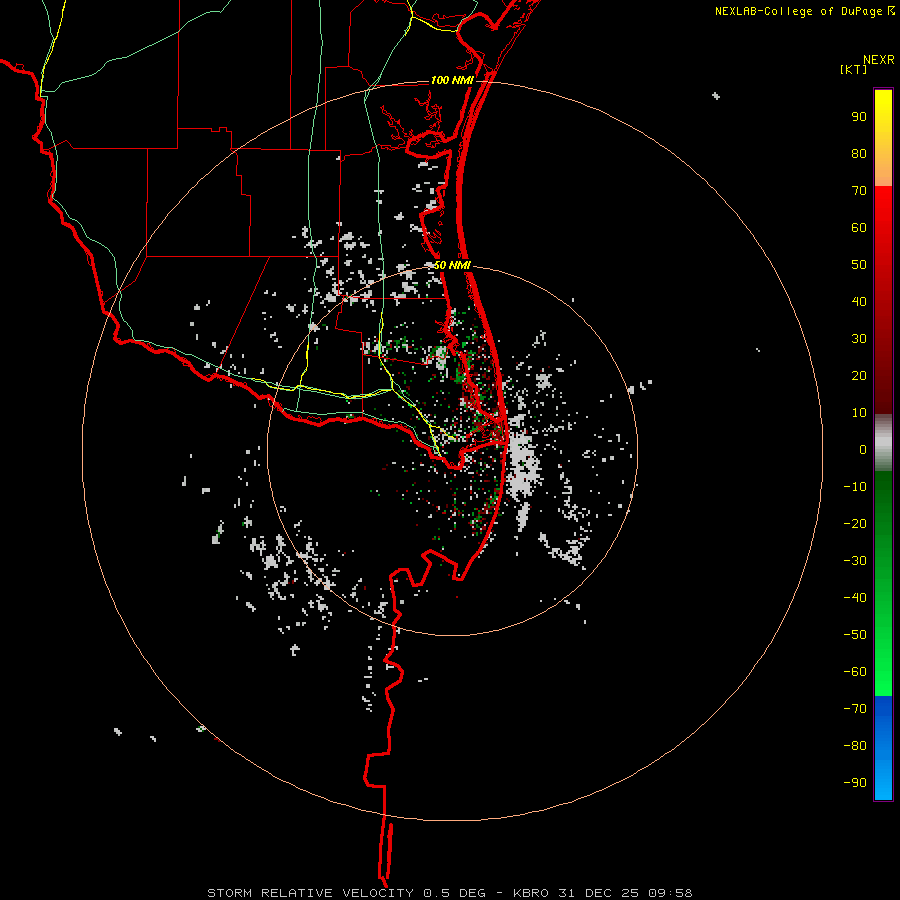Click the -40 value on velocity scale
900x900 pixels.
point(855,598)
